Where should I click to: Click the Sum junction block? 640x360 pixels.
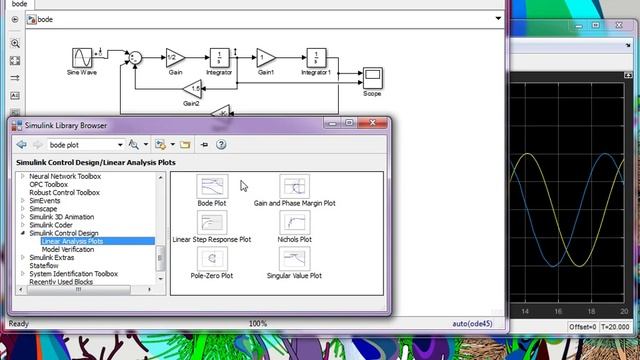136,58
